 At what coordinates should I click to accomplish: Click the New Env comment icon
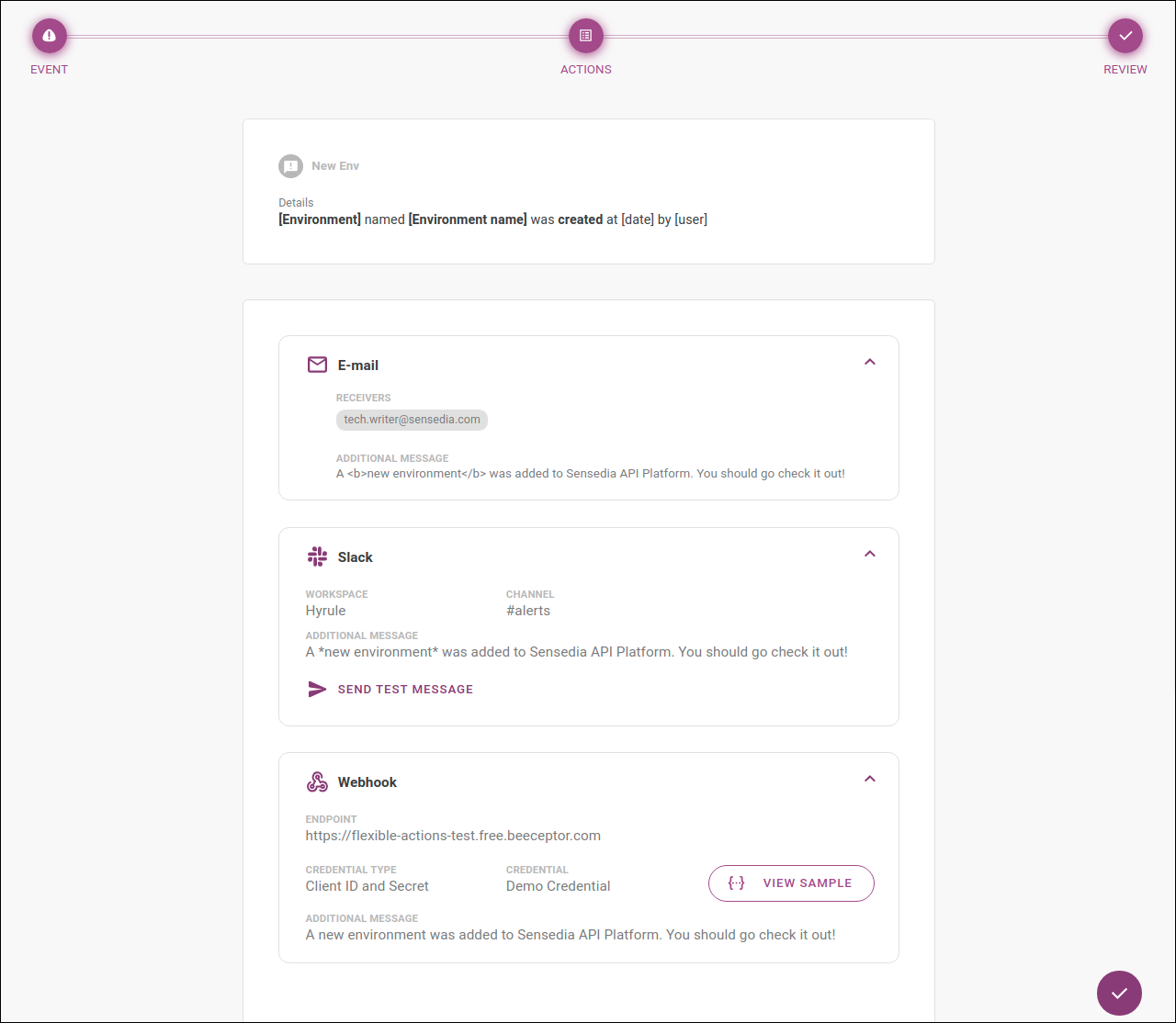pyautogui.click(x=290, y=166)
